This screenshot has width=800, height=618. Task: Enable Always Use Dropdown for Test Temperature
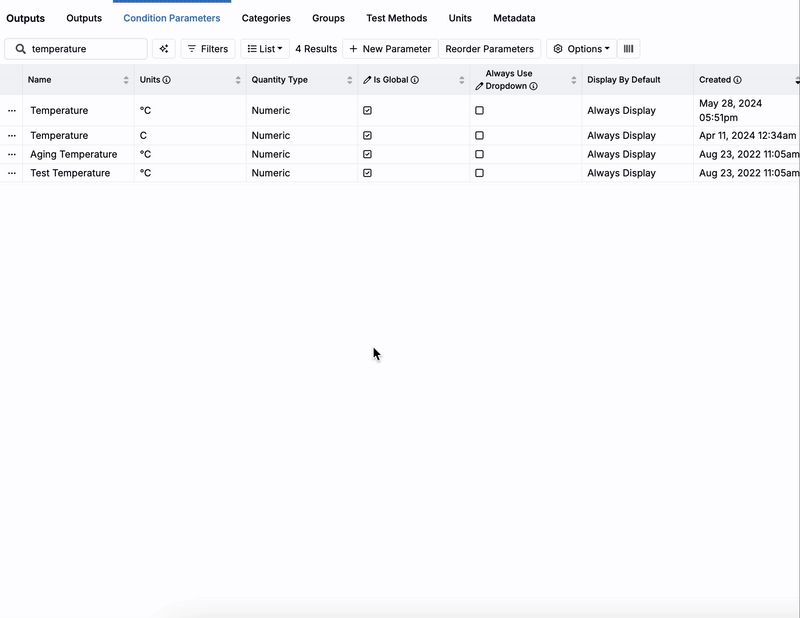479,173
